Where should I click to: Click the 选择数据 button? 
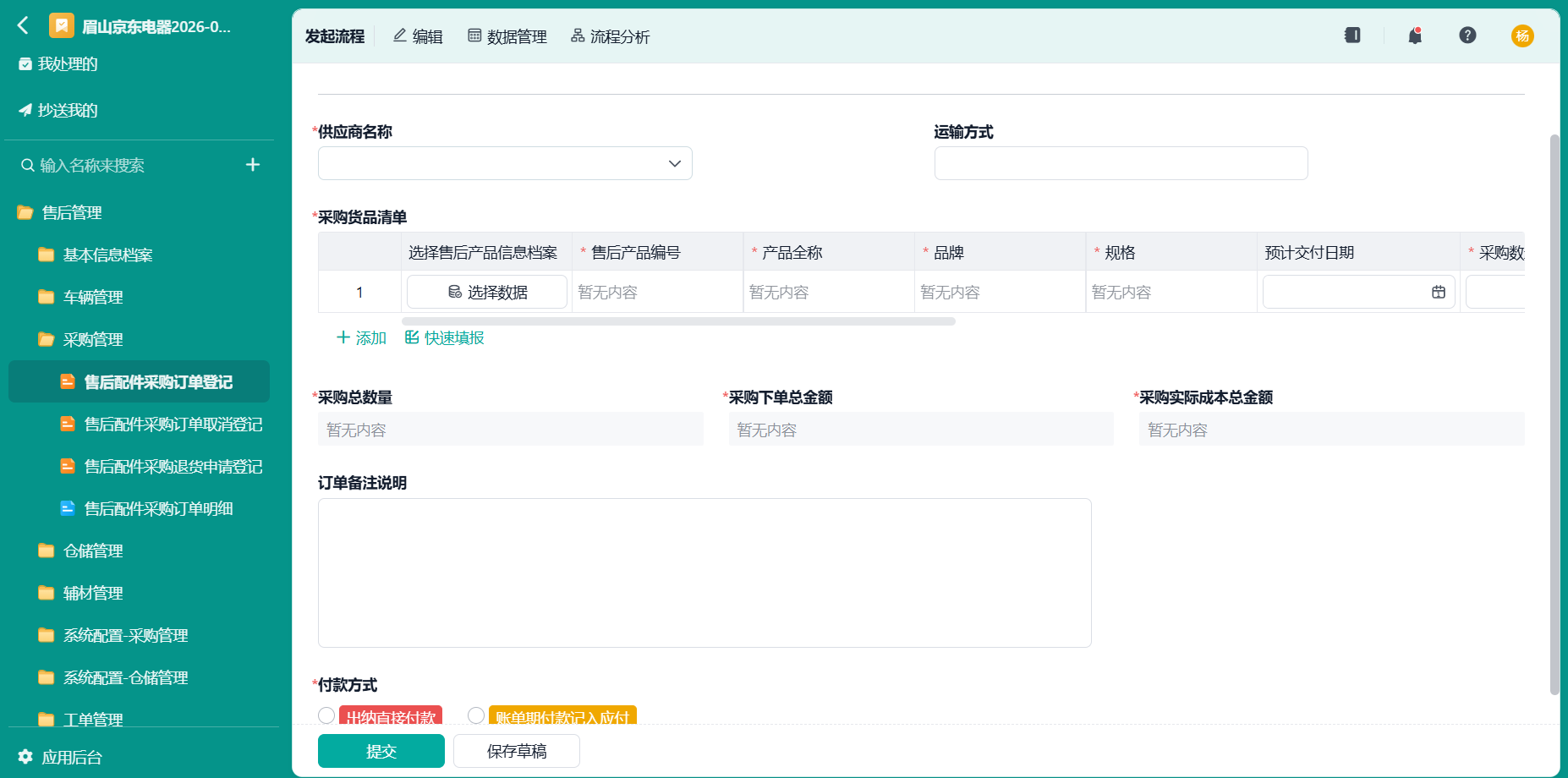click(487, 292)
